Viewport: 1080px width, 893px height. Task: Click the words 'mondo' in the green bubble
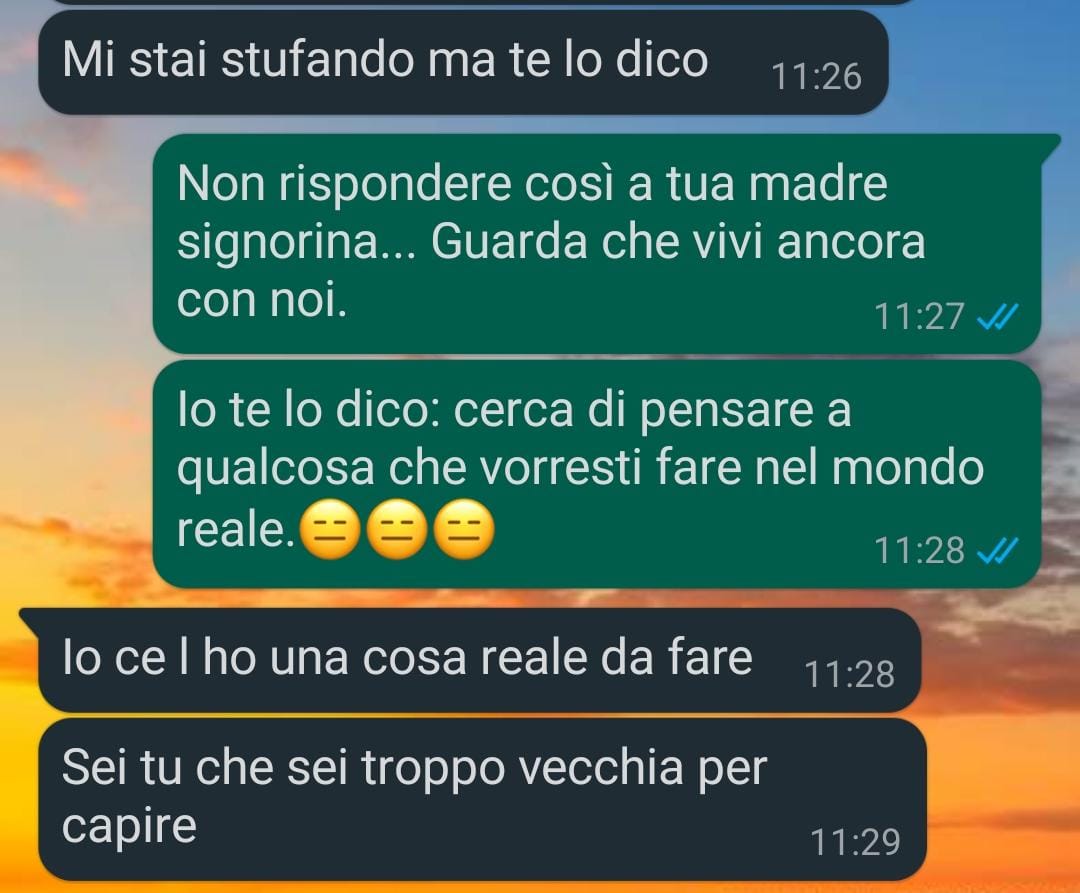pyautogui.click(x=908, y=467)
